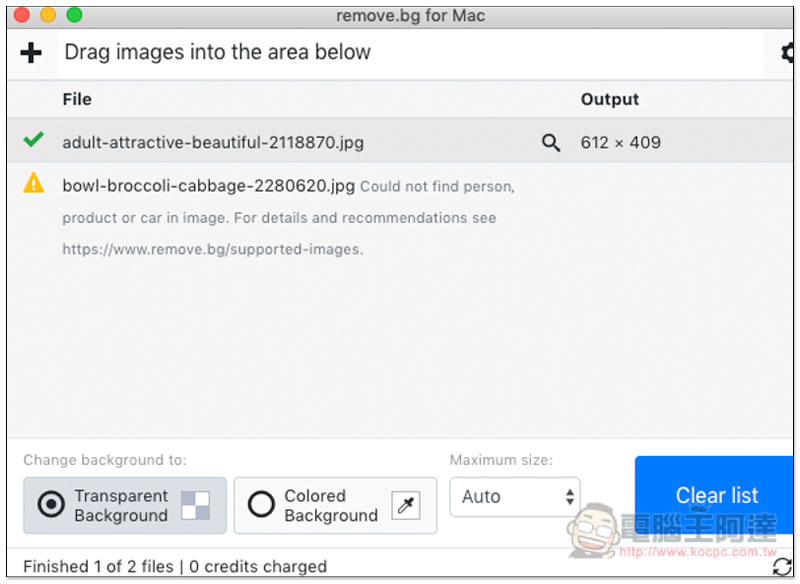Click the transparent checkerboard preview icon
800x584 pixels.
click(195, 506)
